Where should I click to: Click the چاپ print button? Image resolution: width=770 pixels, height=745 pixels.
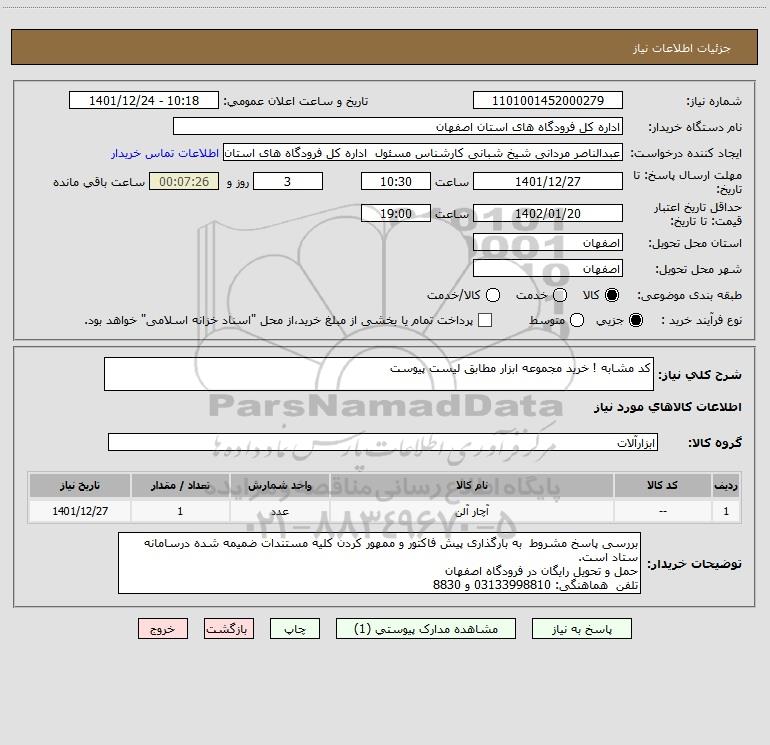point(295,629)
